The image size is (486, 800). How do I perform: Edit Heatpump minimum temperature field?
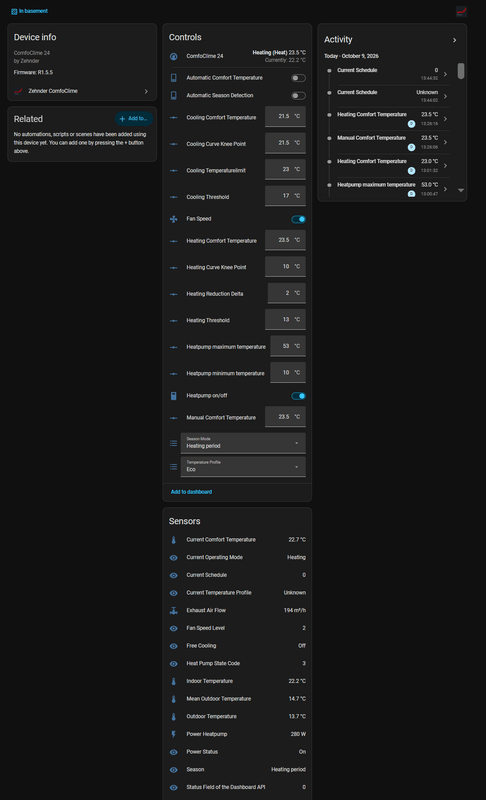click(288, 373)
